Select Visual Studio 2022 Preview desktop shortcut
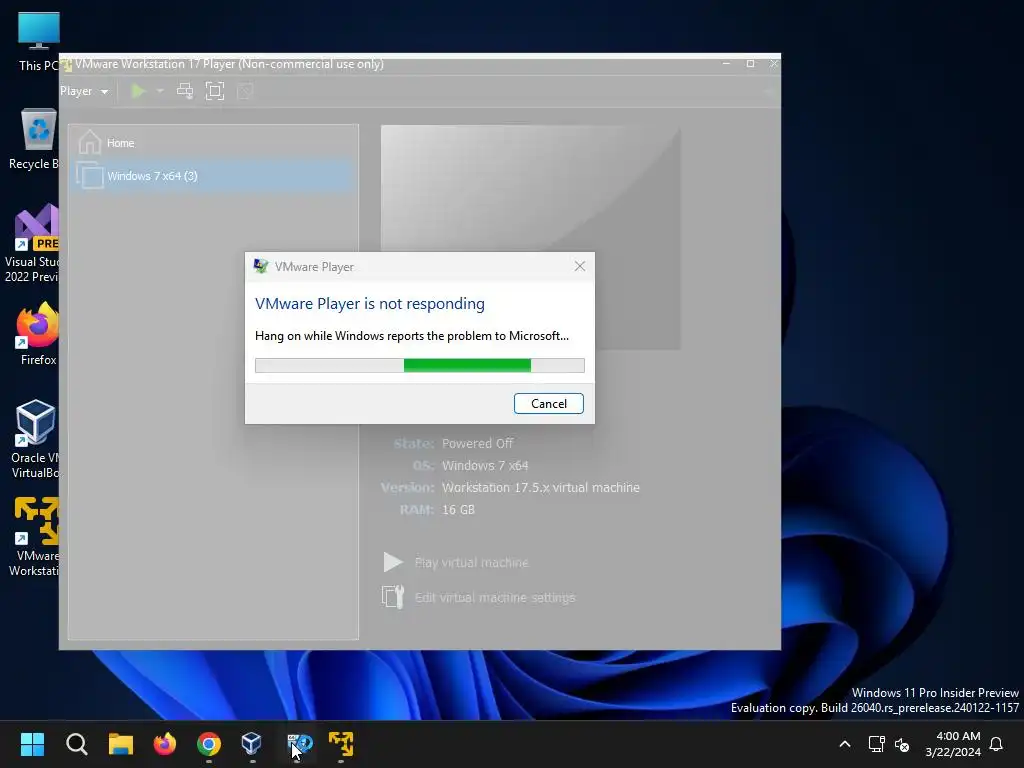This screenshot has width=1024, height=768. 33,244
